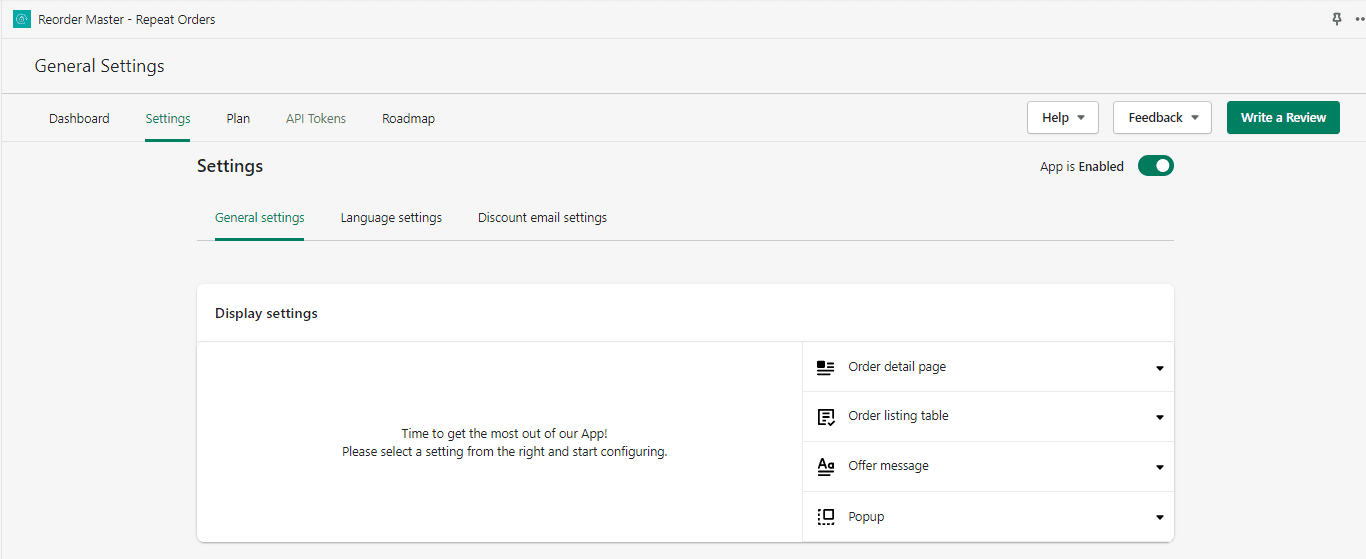Expand the Offer message section arrow
Image resolution: width=1366 pixels, height=559 pixels.
point(1159,467)
